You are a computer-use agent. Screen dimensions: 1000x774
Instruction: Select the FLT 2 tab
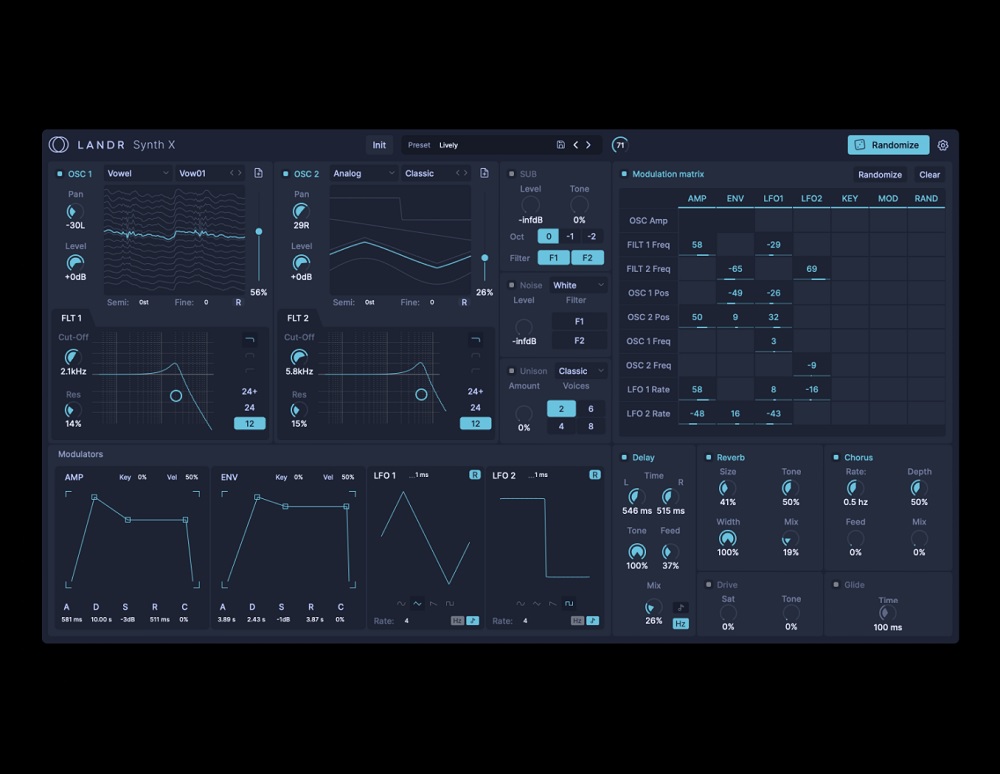point(298,317)
